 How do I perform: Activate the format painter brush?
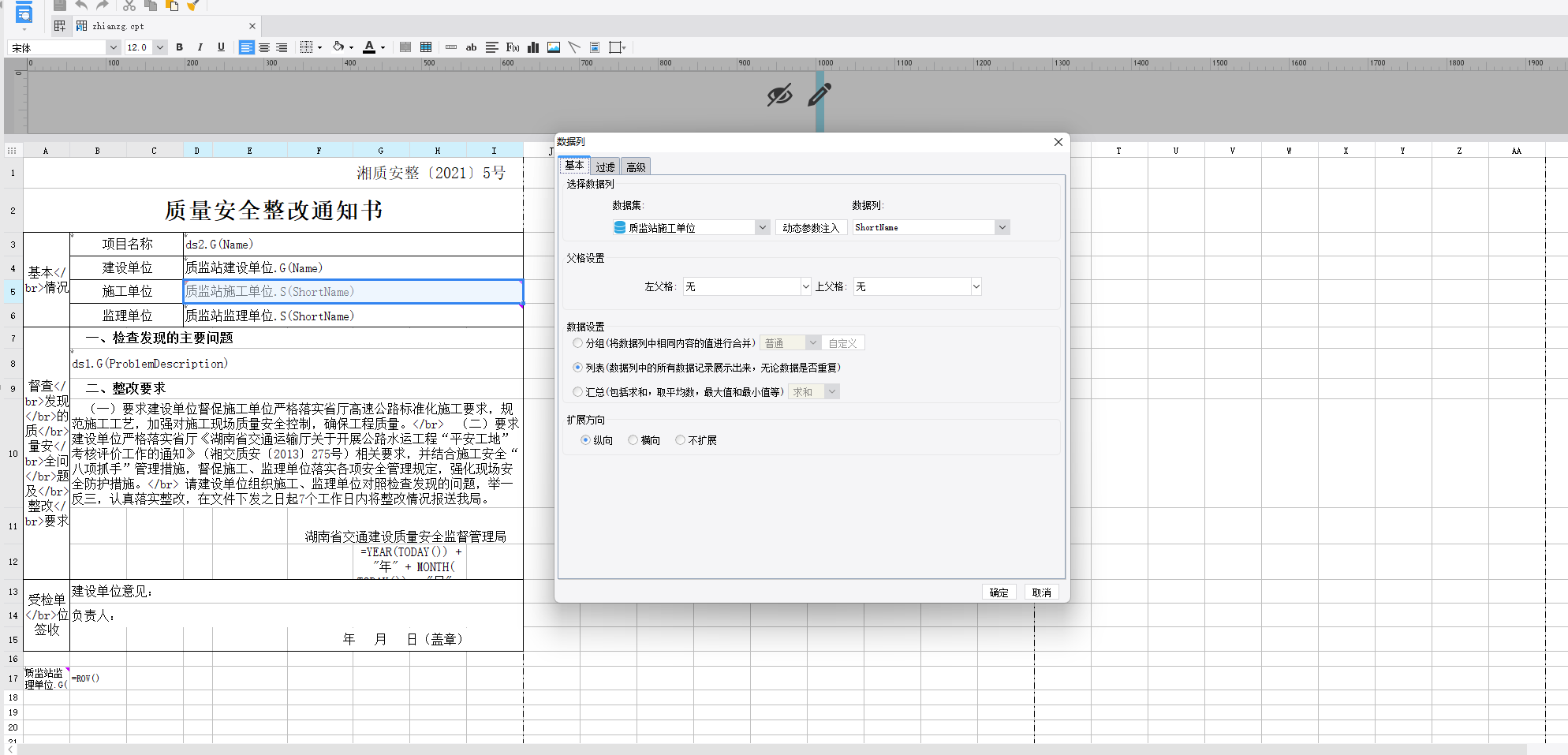(x=192, y=5)
